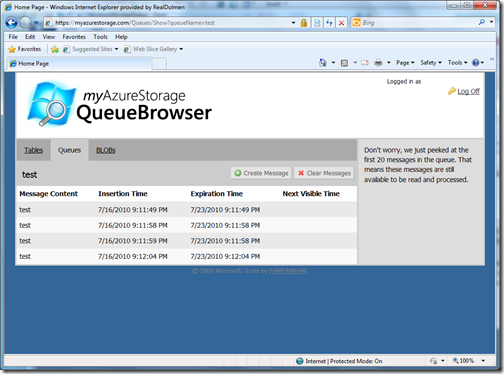Open the Safety command bar menu
Viewport: 504px width, 374px height.
431,62
